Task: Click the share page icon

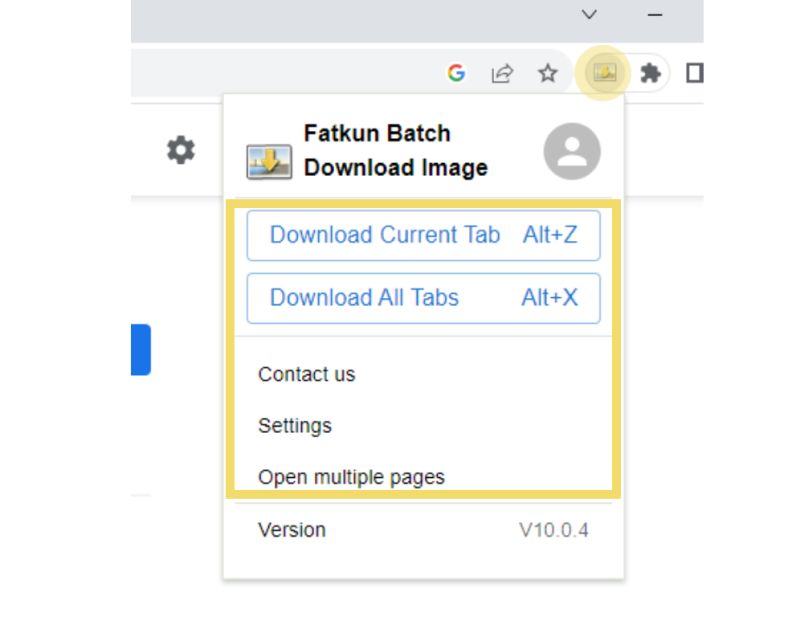Action: tap(502, 73)
